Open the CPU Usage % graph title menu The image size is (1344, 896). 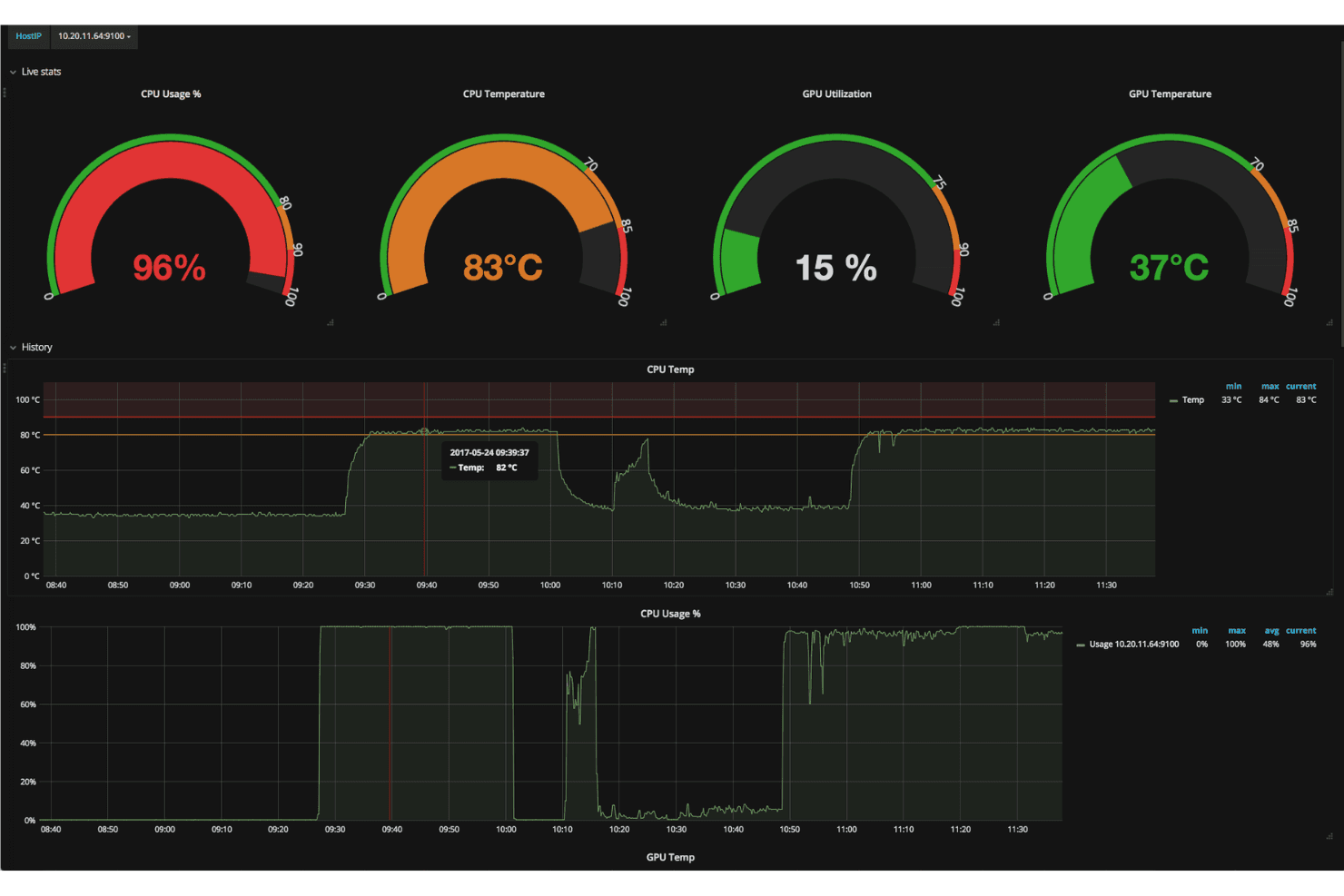[670, 614]
